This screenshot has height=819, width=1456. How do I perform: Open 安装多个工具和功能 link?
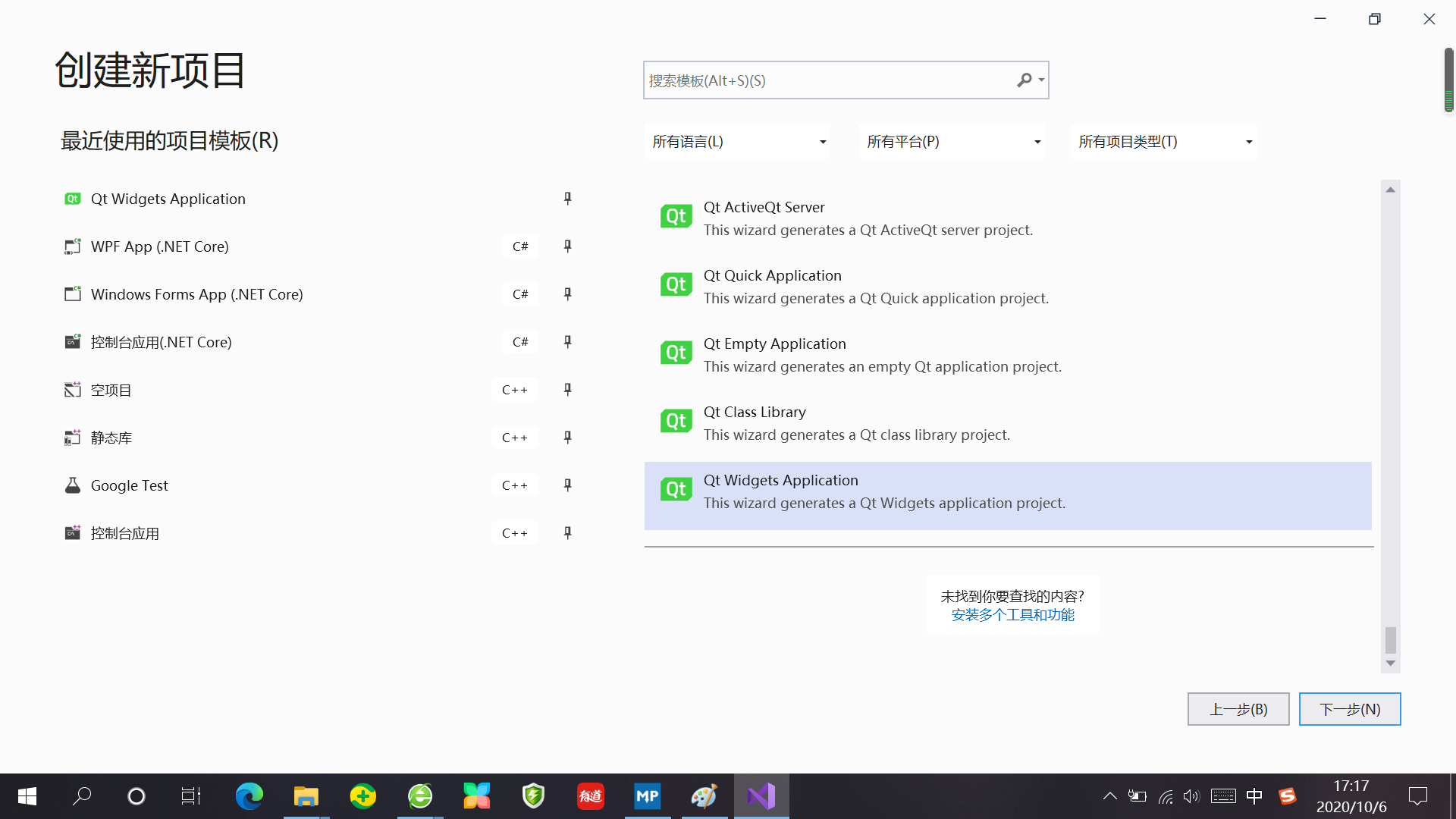click(1012, 615)
